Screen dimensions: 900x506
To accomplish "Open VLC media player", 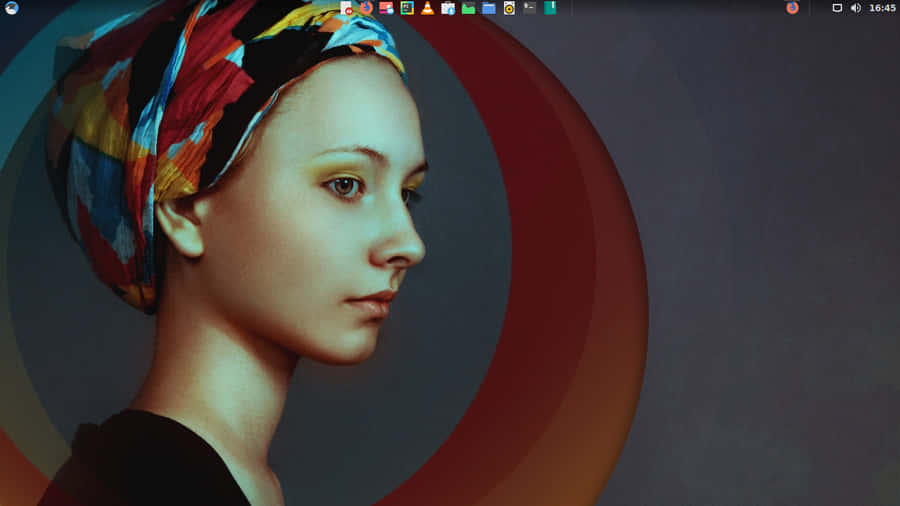I will coord(427,8).
